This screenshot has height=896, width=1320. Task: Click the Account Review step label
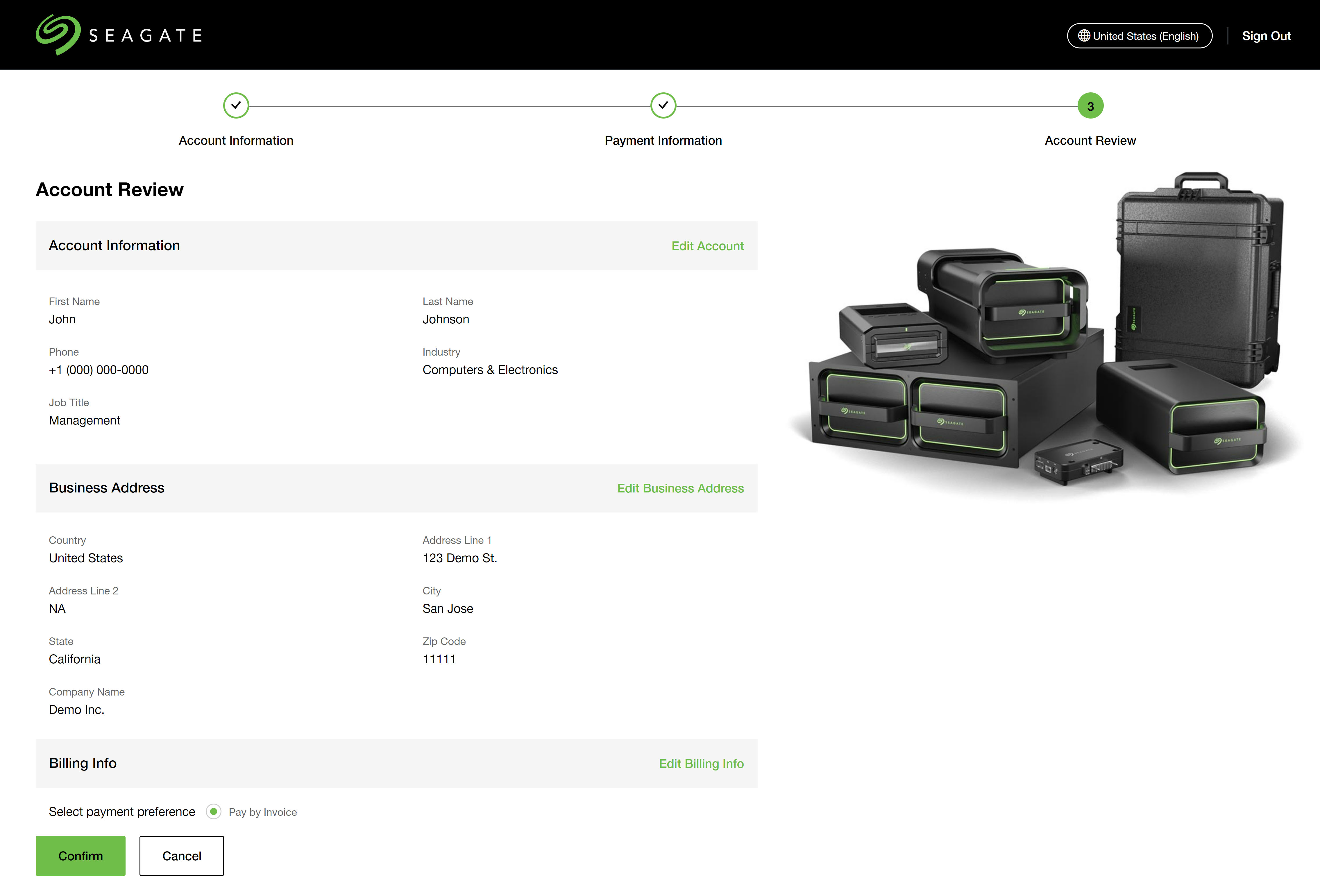pyautogui.click(x=1090, y=141)
